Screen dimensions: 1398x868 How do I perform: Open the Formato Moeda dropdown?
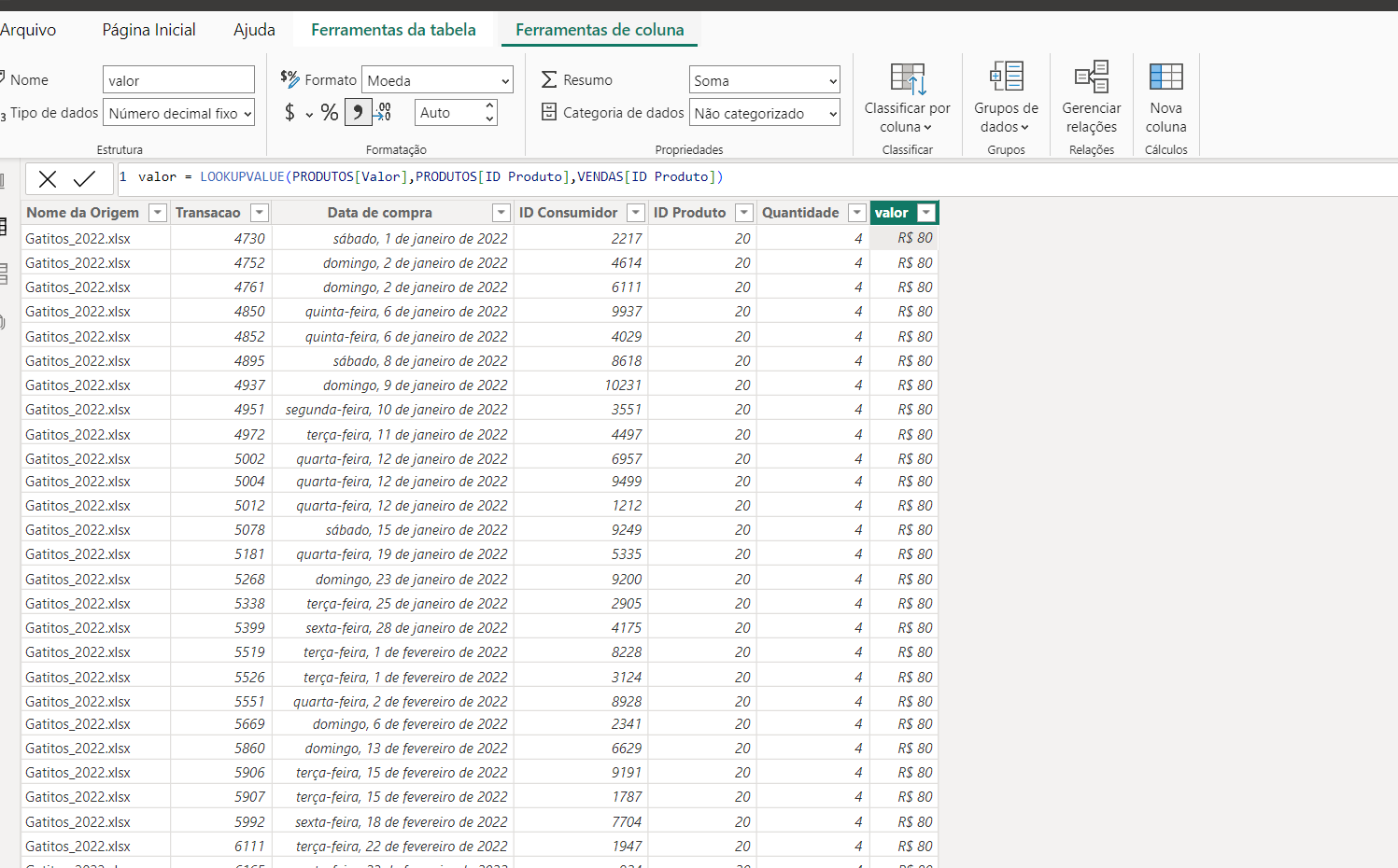click(438, 80)
